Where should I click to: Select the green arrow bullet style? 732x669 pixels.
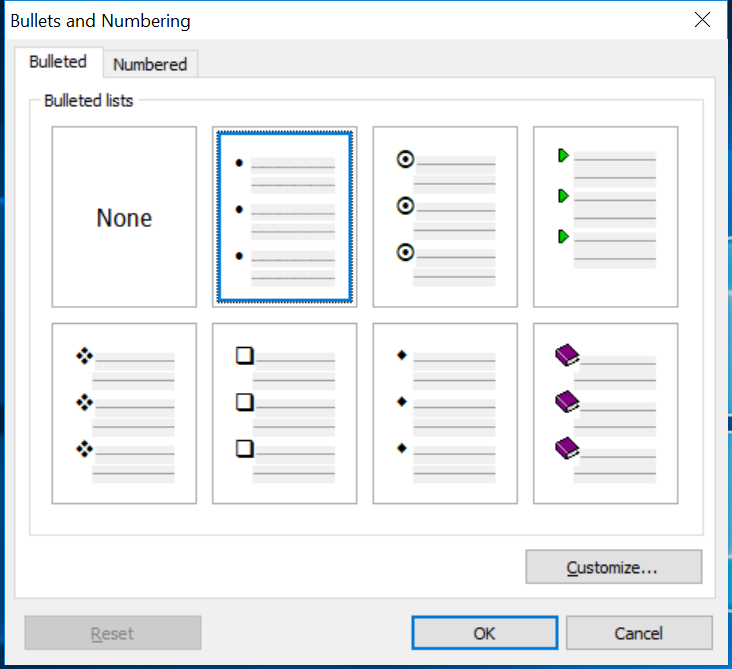(605, 217)
